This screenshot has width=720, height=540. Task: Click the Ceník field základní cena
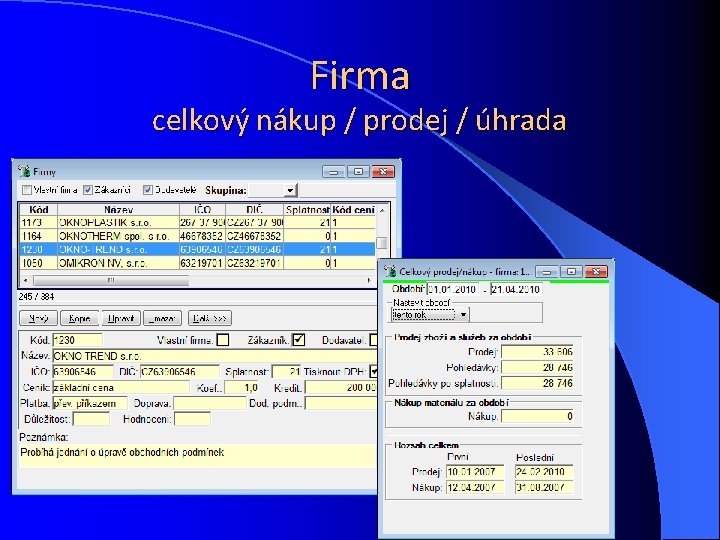pos(121,387)
